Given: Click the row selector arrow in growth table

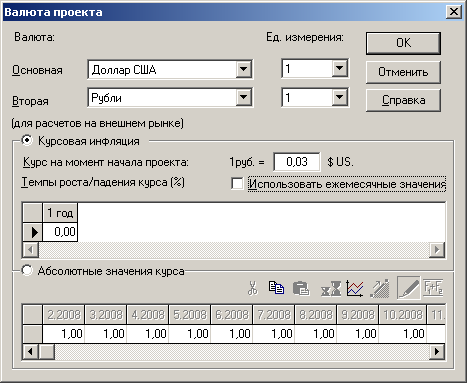Looking at the screenshot, I should [x=33, y=232].
